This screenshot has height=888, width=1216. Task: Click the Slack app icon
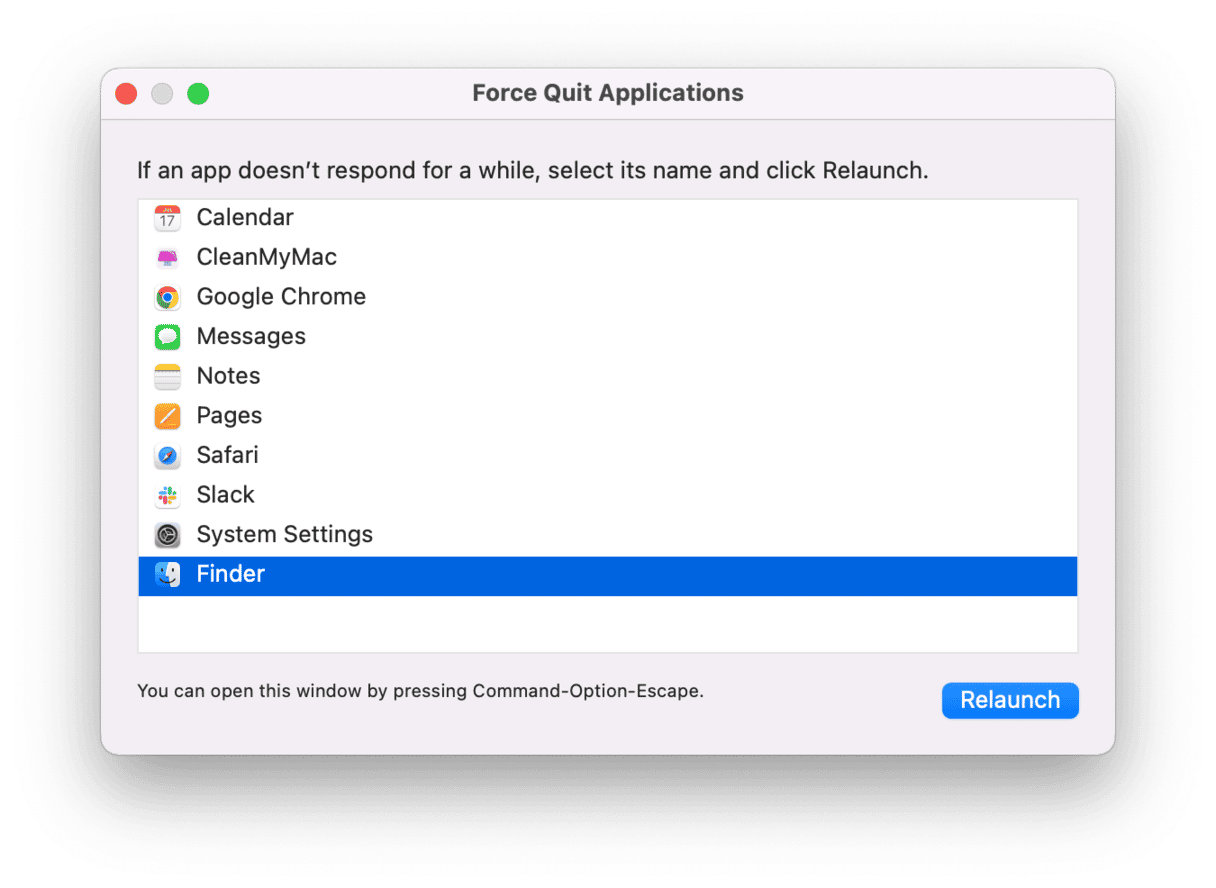pos(167,495)
